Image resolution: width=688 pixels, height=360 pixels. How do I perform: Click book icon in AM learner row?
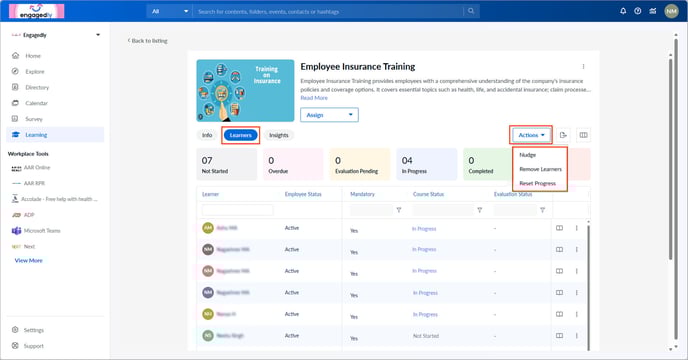(559, 228)
